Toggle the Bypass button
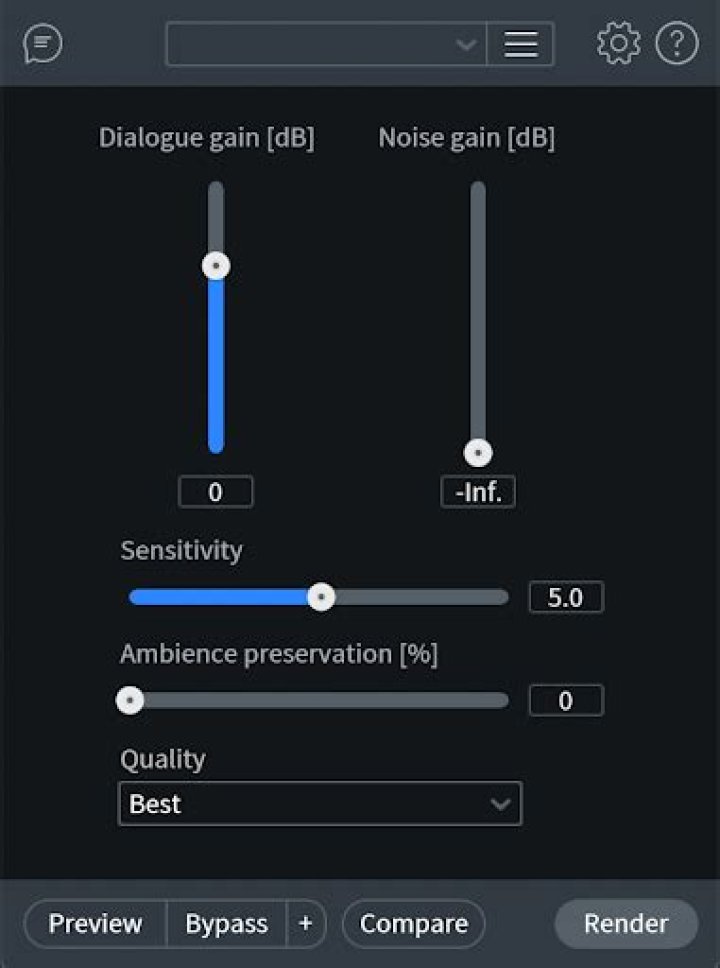This screenshot has height=968, width=720. 226,924
